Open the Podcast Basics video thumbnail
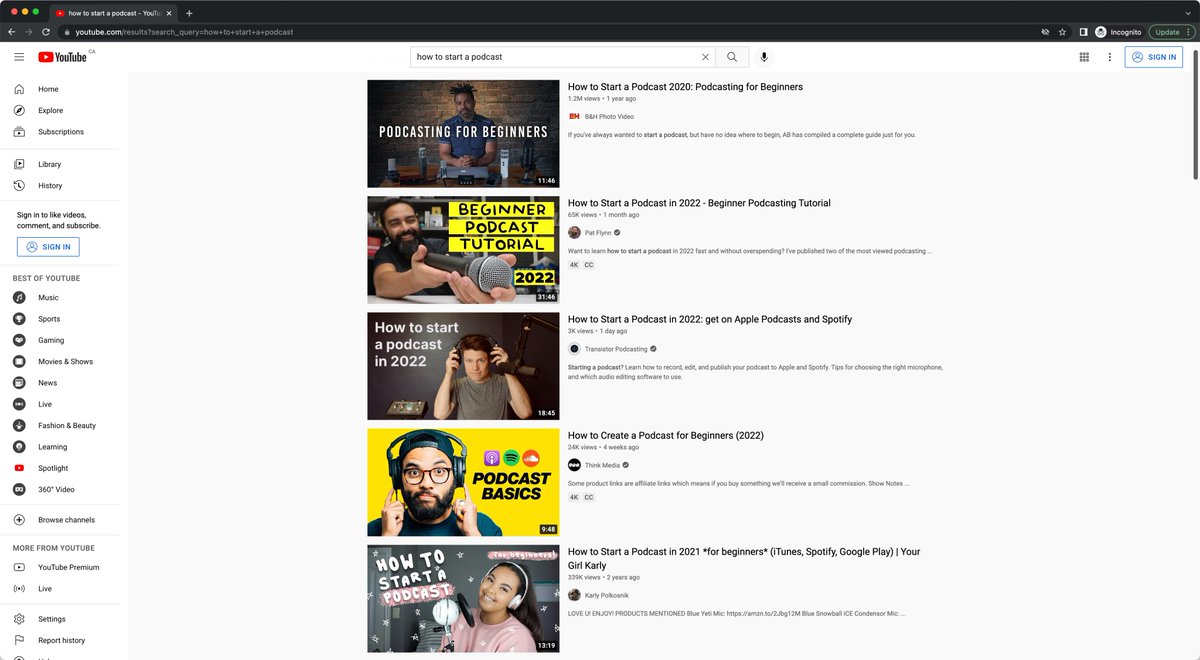Screen dimensions: 1200x660 pyautogui.click(x=463, y=482)
